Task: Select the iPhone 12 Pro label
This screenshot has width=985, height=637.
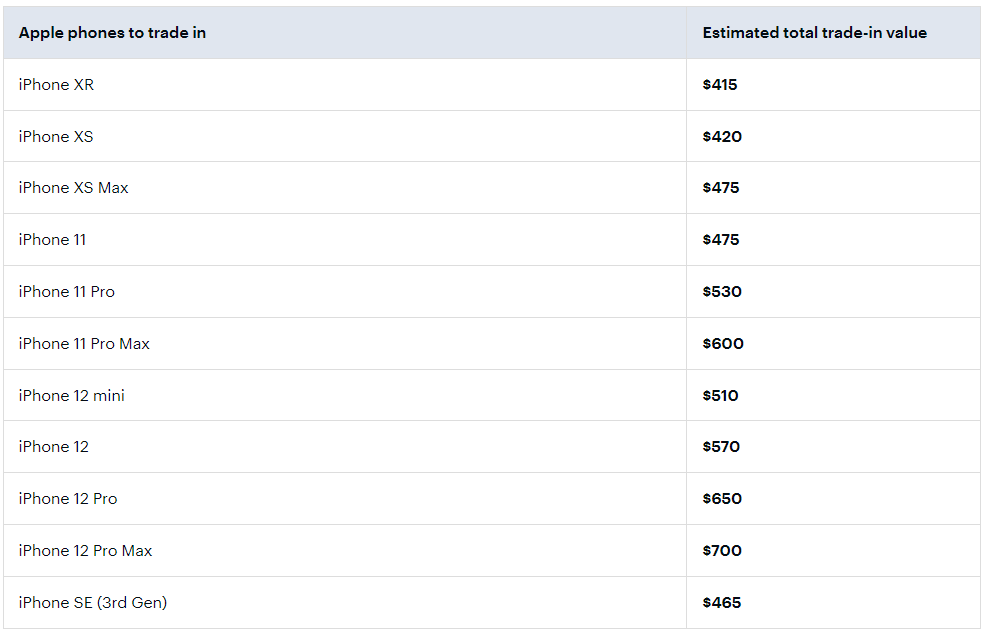Action: click(68, 499)
